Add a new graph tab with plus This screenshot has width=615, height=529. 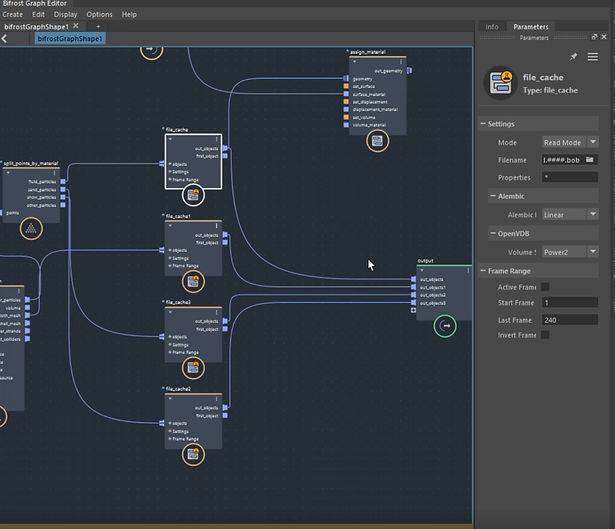point(98,27)
